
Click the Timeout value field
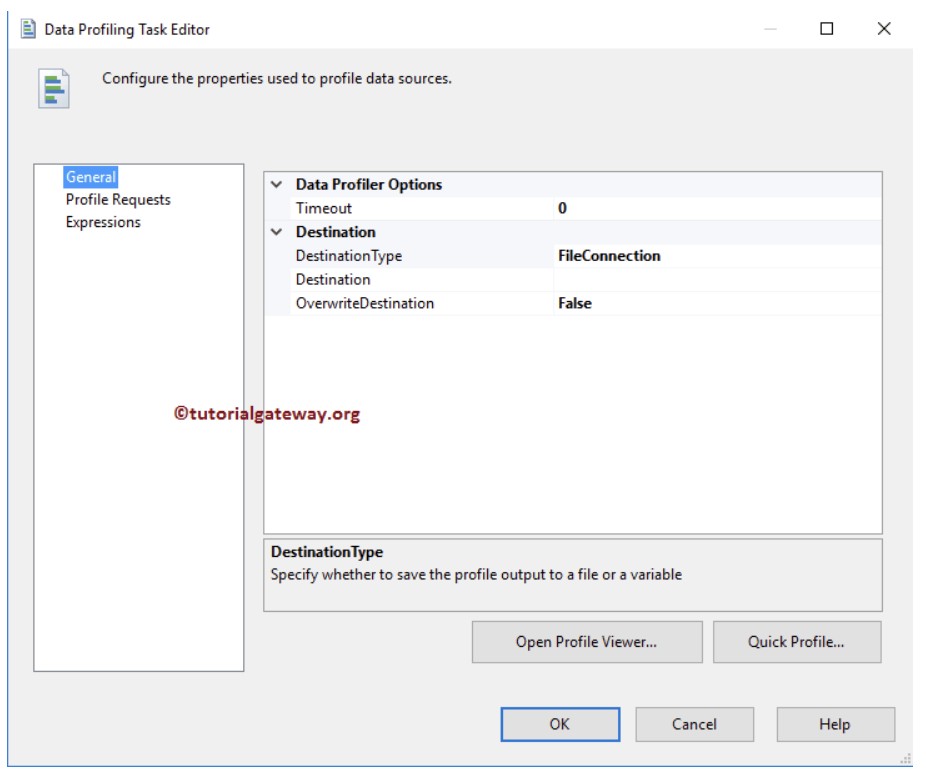718,208
